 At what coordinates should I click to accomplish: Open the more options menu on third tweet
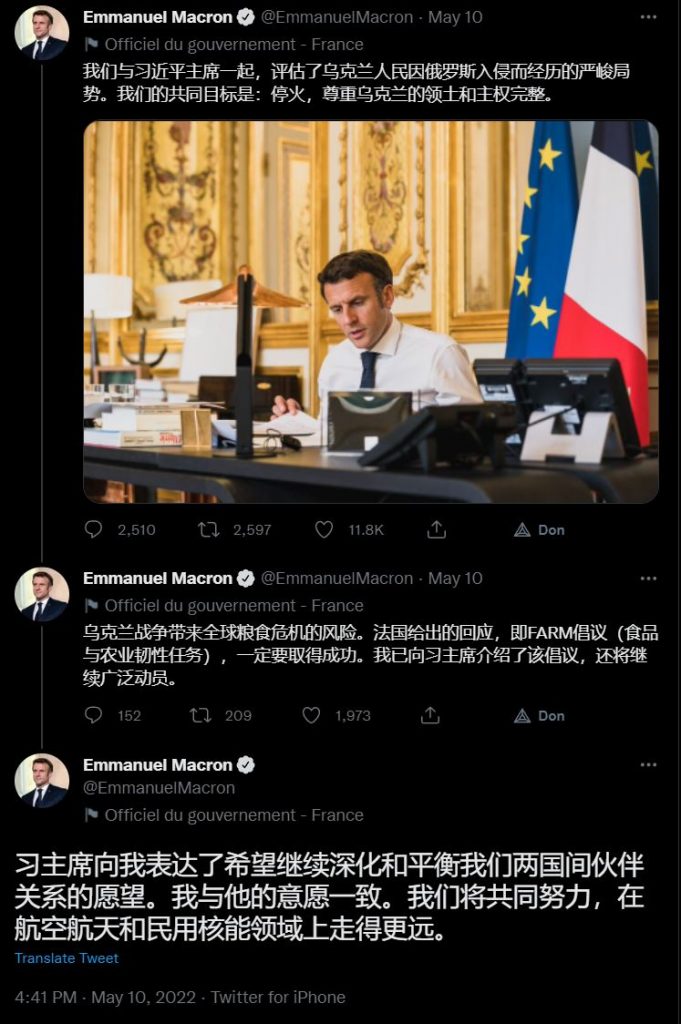[x=649, y=765]
